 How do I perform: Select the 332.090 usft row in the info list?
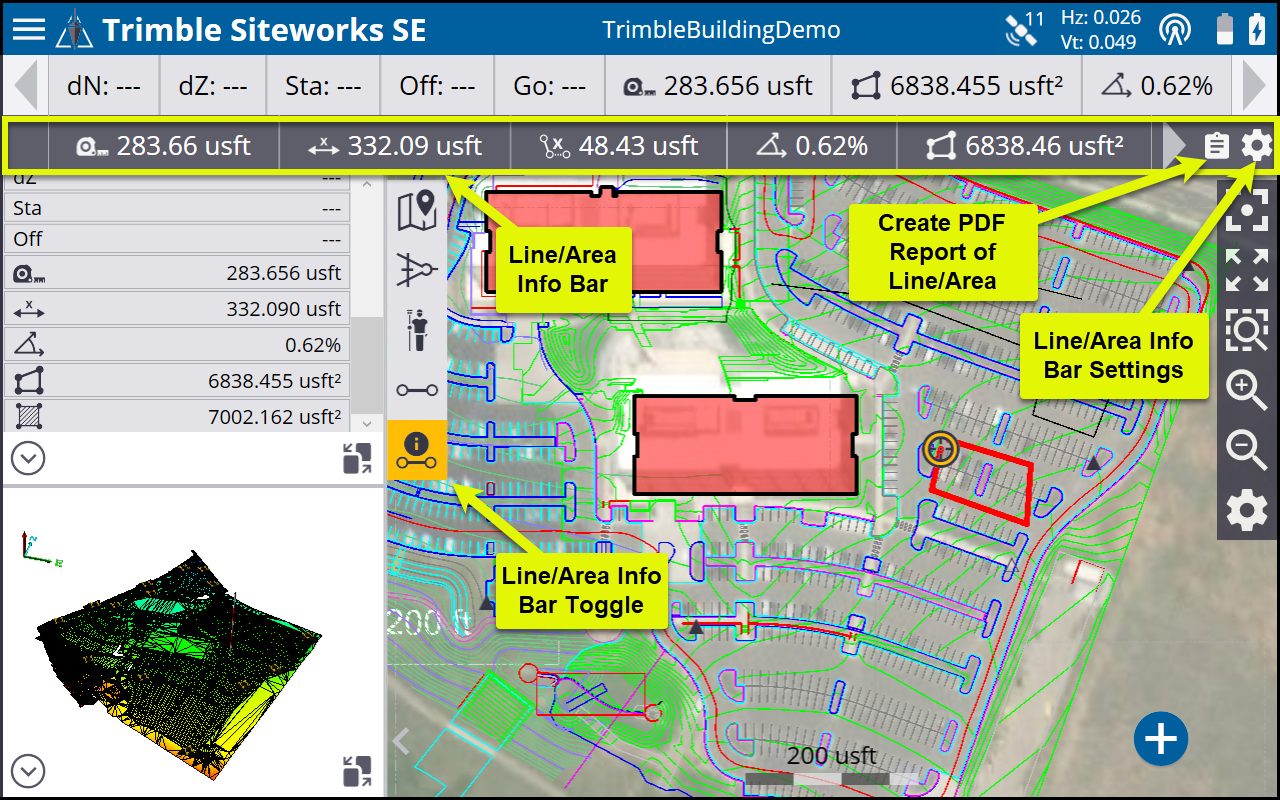pyautogui.click(x=177, y=309)
